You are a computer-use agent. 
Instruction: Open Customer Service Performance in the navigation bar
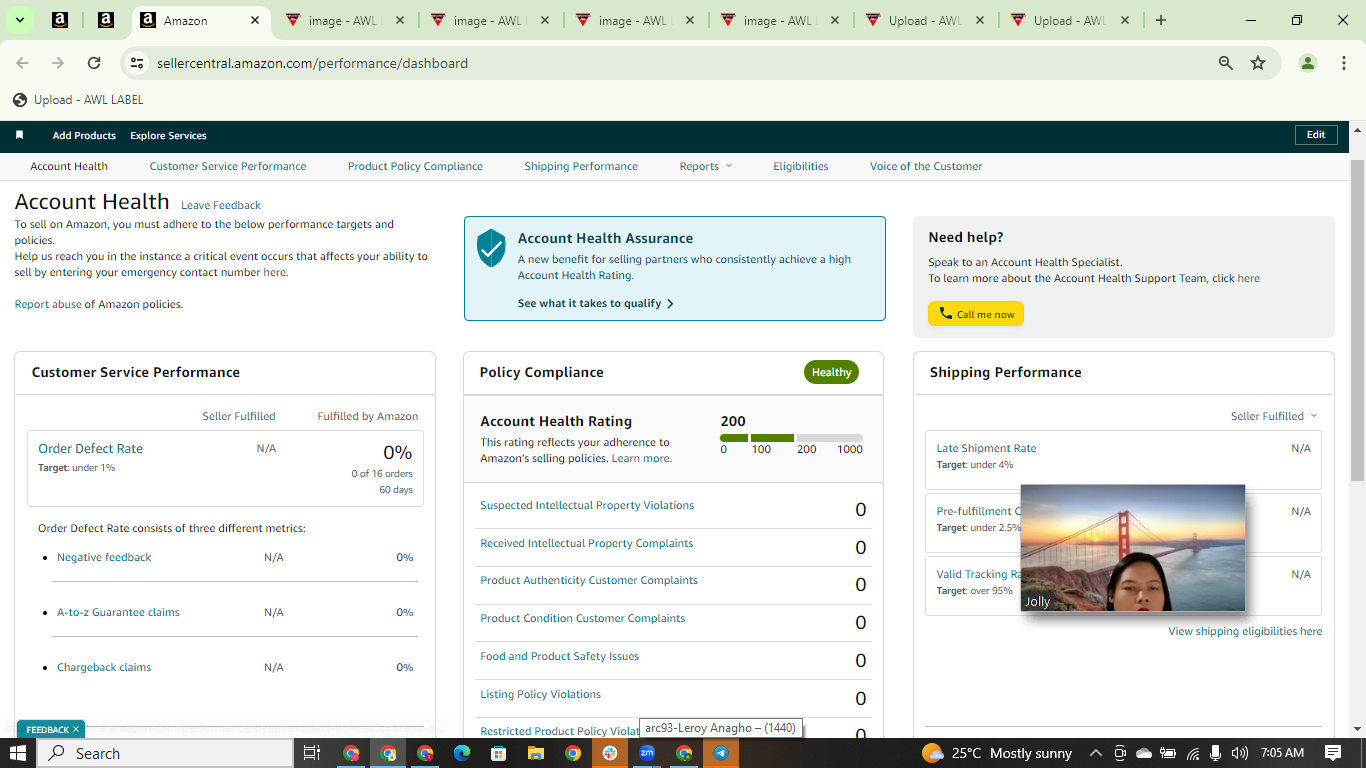click(x=228, y=166)
